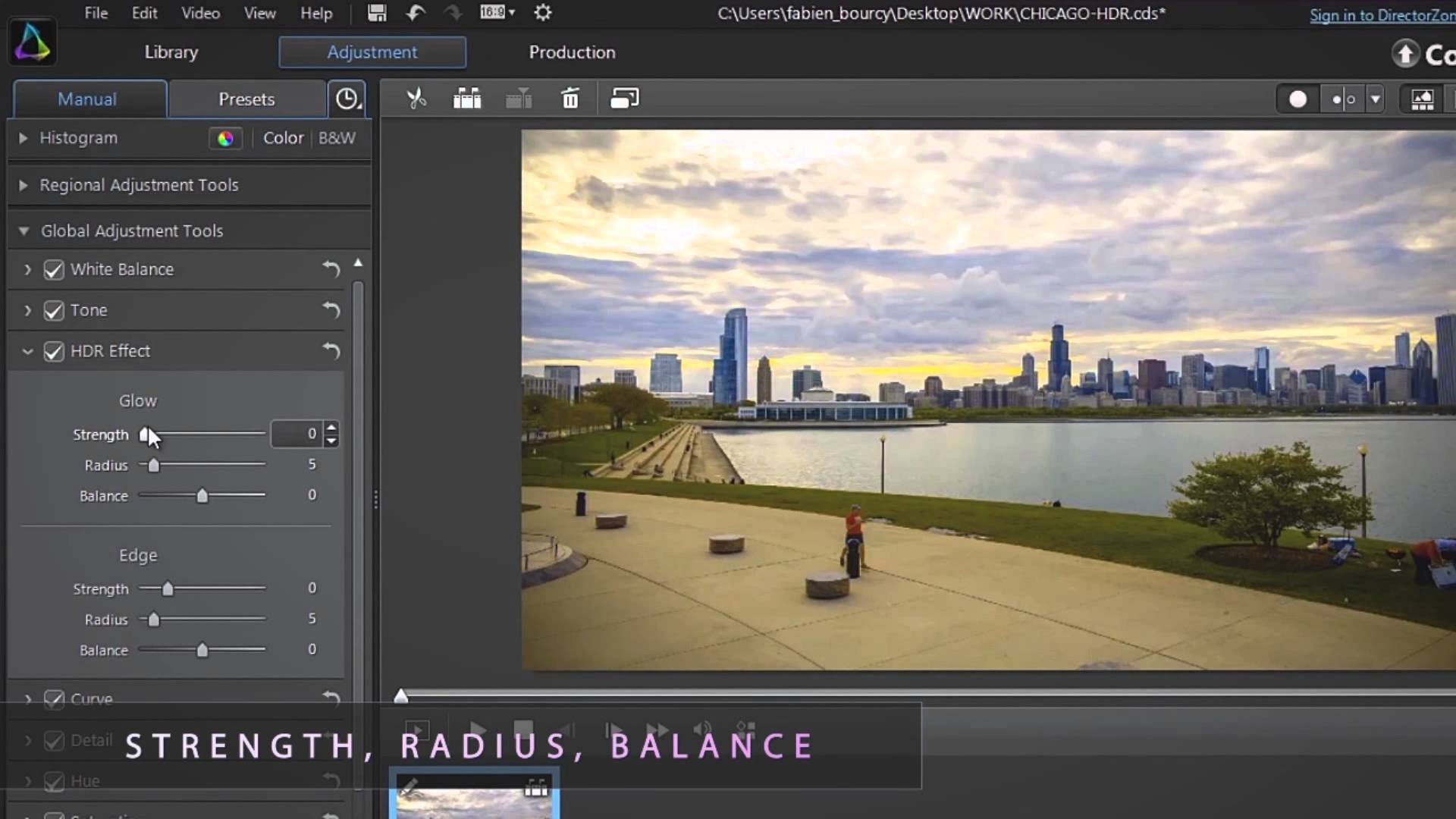Click the scene icon on the clip thumbnail

click(x=536, y=789)
